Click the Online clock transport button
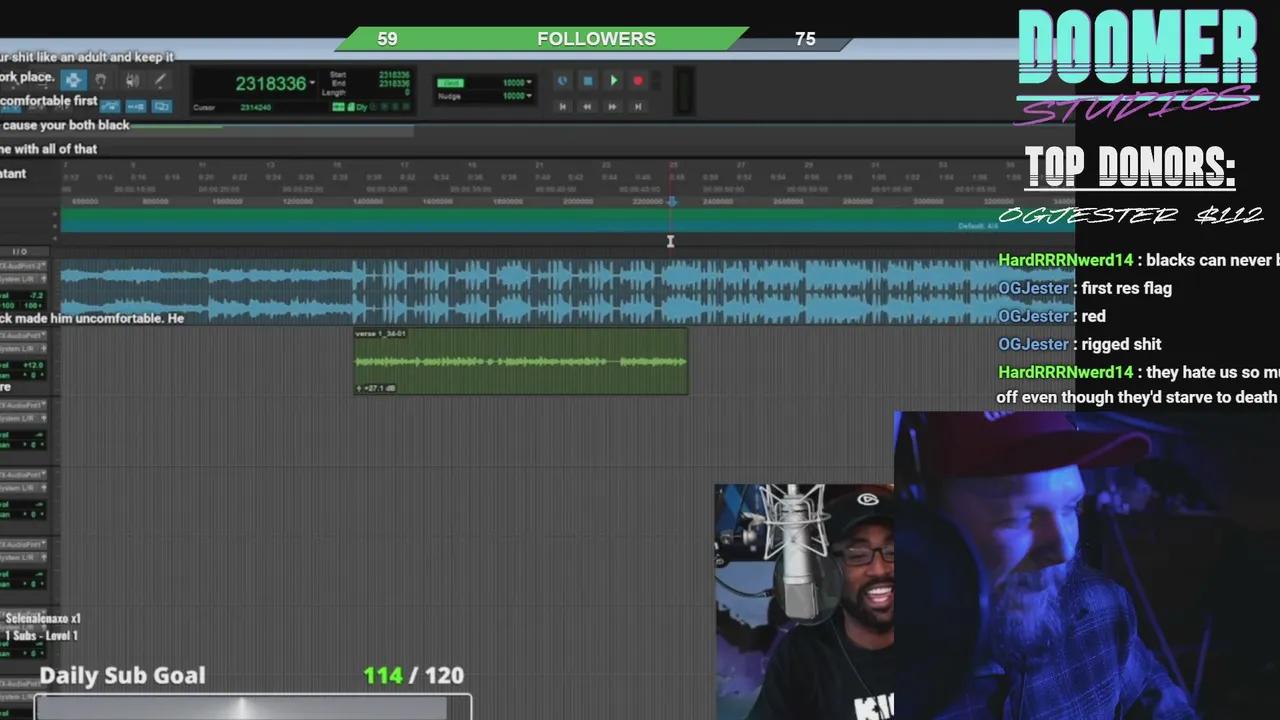 tap(562, 81)
